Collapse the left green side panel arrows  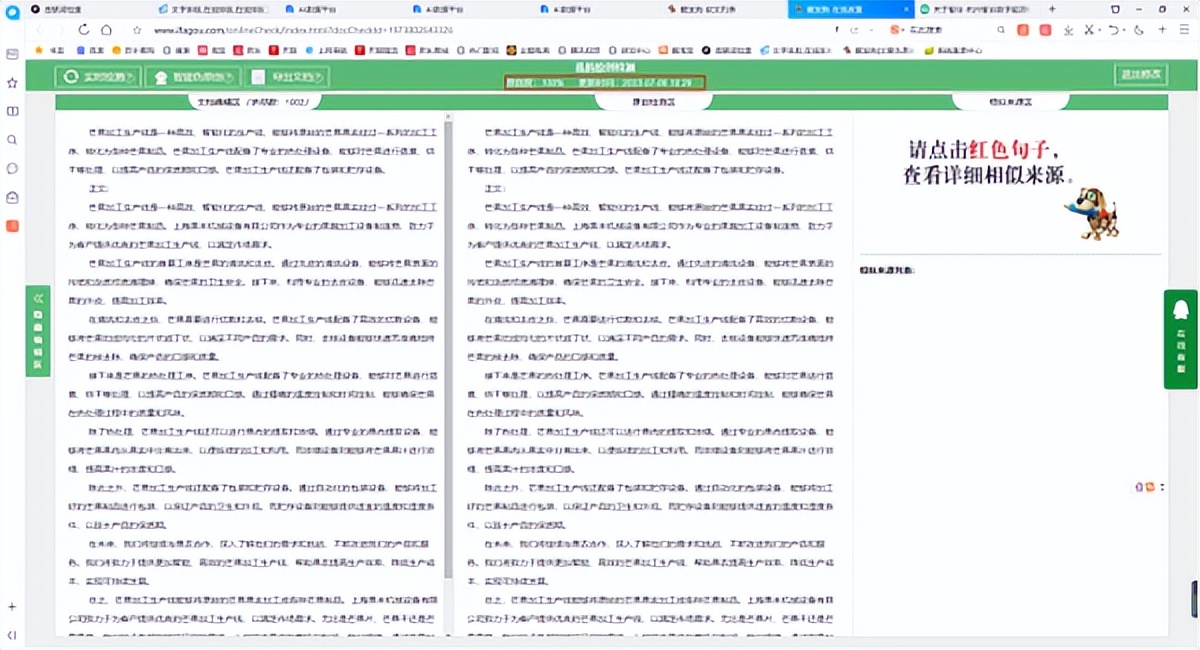click(x=38, y=298)
